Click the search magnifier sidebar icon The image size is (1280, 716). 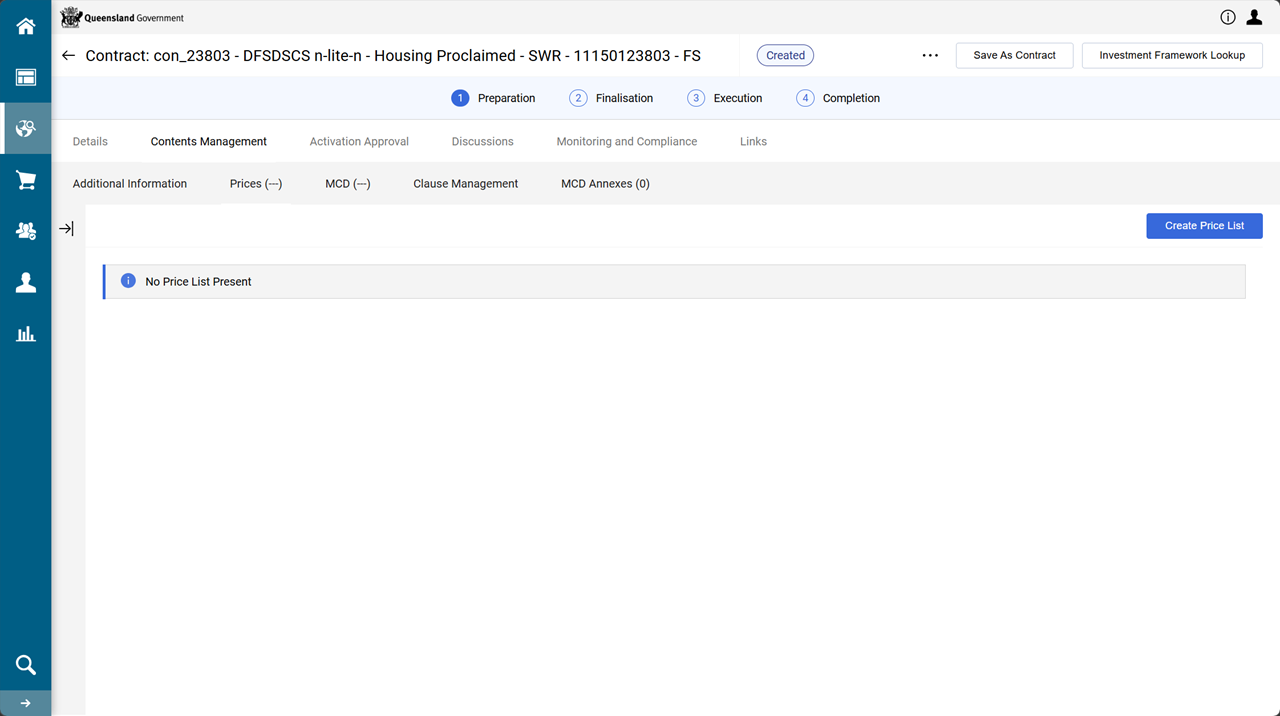click(x=26, y=665)
